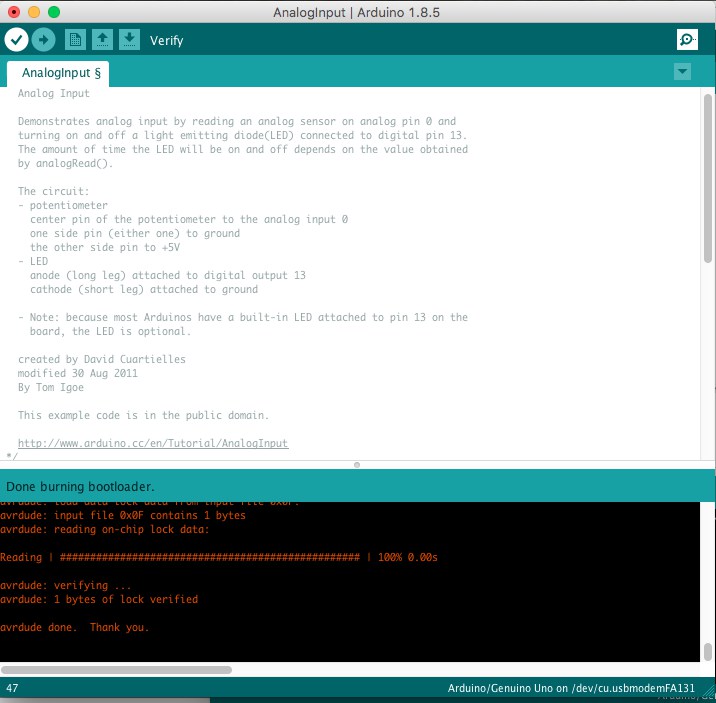Screen dimensions: 716x703
Task: Open the AnalogInput tutorial link
Action: tap(153, 443)
